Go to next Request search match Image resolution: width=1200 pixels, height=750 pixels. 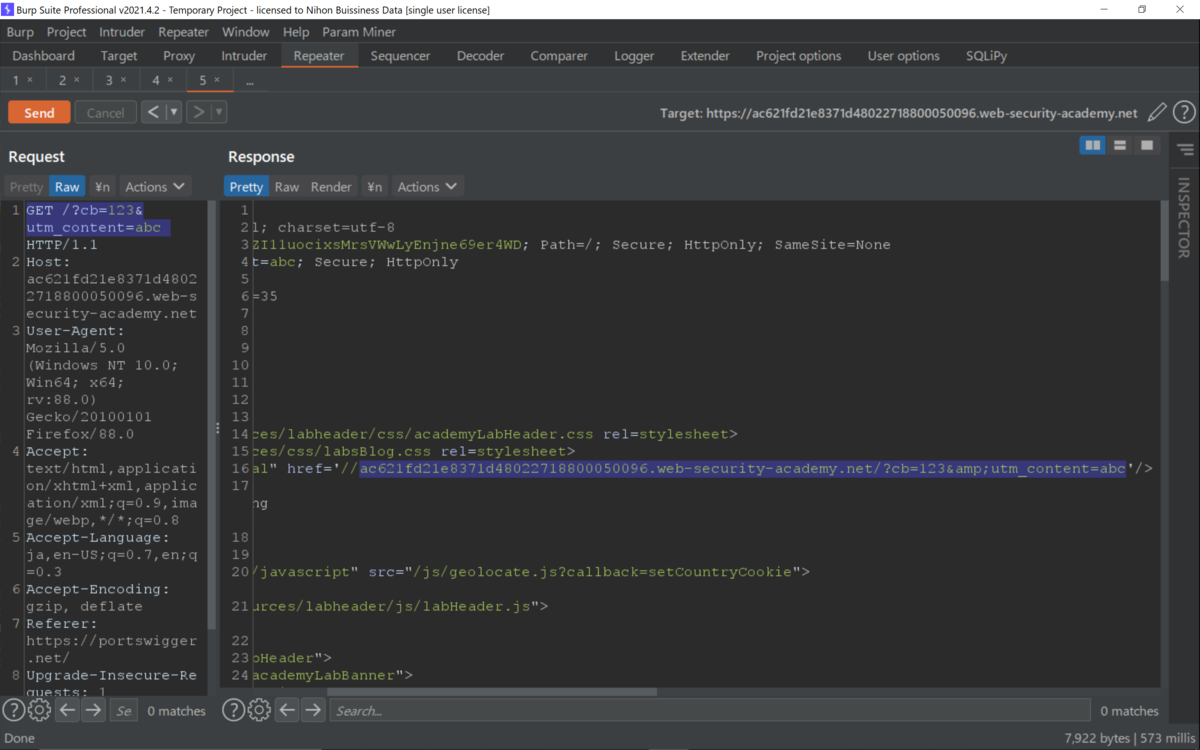coord(93,710)
